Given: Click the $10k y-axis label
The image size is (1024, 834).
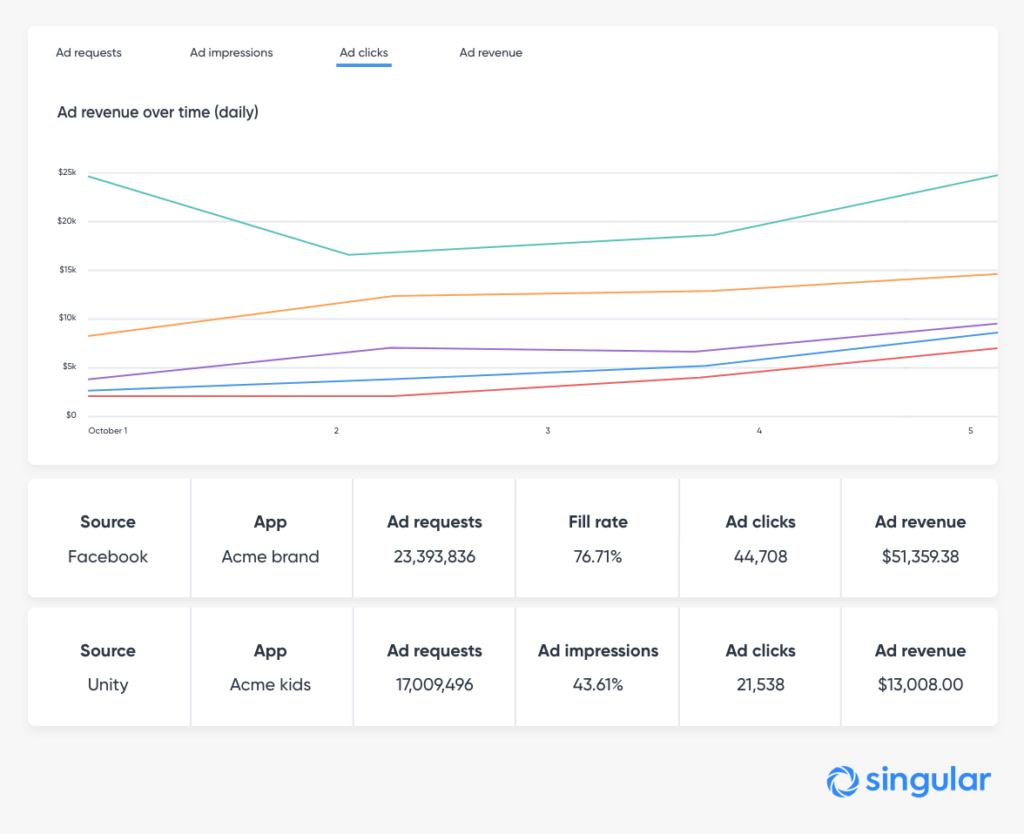Looking at the screenshot, I should click(67, 318).
